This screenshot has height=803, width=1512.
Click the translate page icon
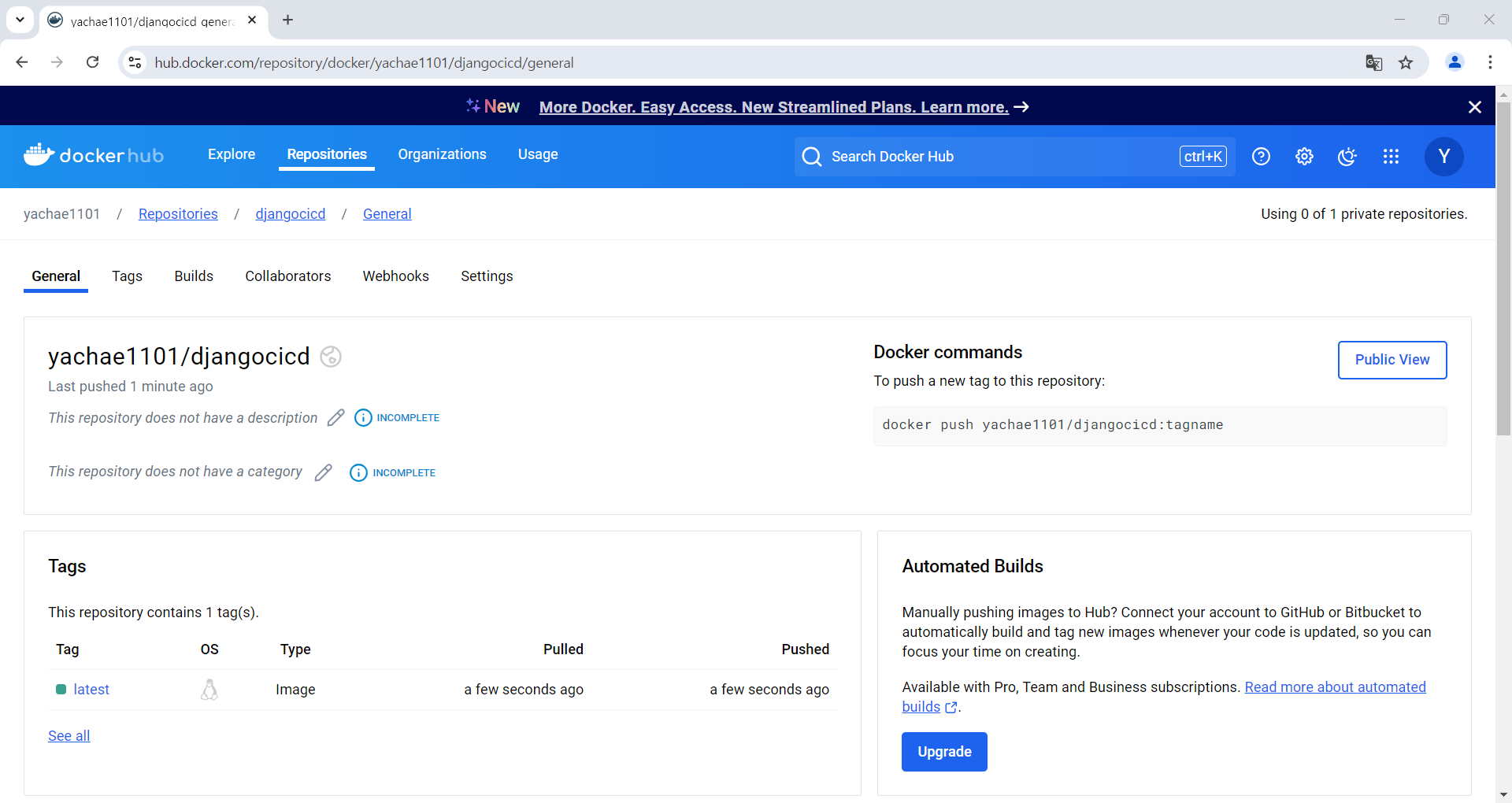click(1374, 63)
